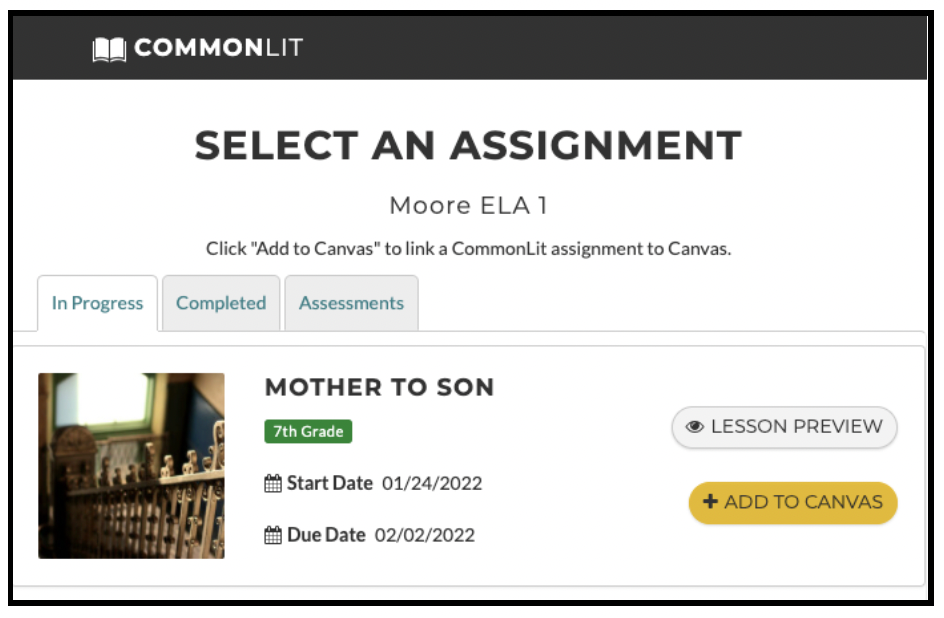This screenshot has width=944, height=618.
Task: Click the green 7th Grade badge
Action: click(x=308, y=432)
